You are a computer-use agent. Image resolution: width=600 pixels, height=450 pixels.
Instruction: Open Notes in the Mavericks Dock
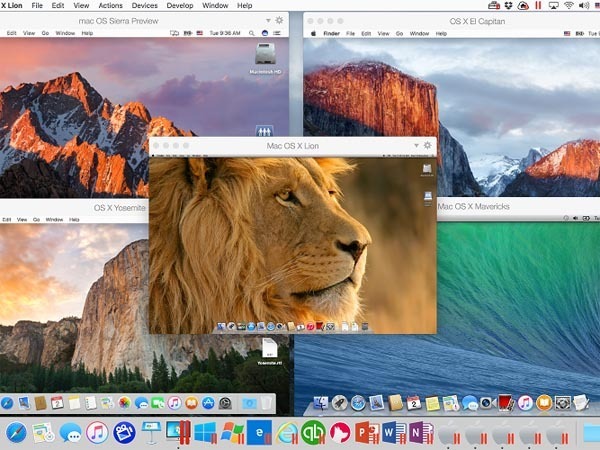point(432,403)
